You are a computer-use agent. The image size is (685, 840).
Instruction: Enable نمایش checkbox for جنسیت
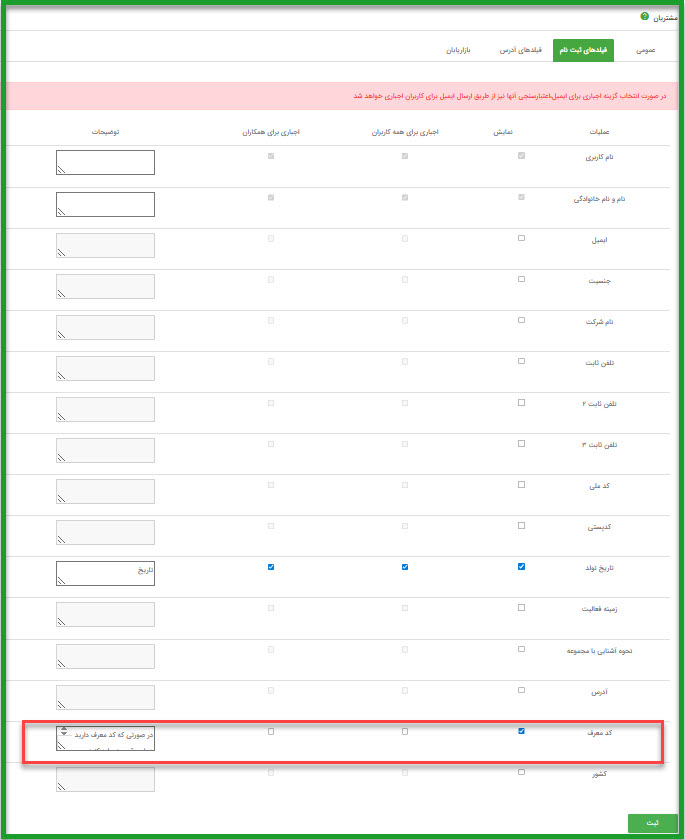point(521,279)
